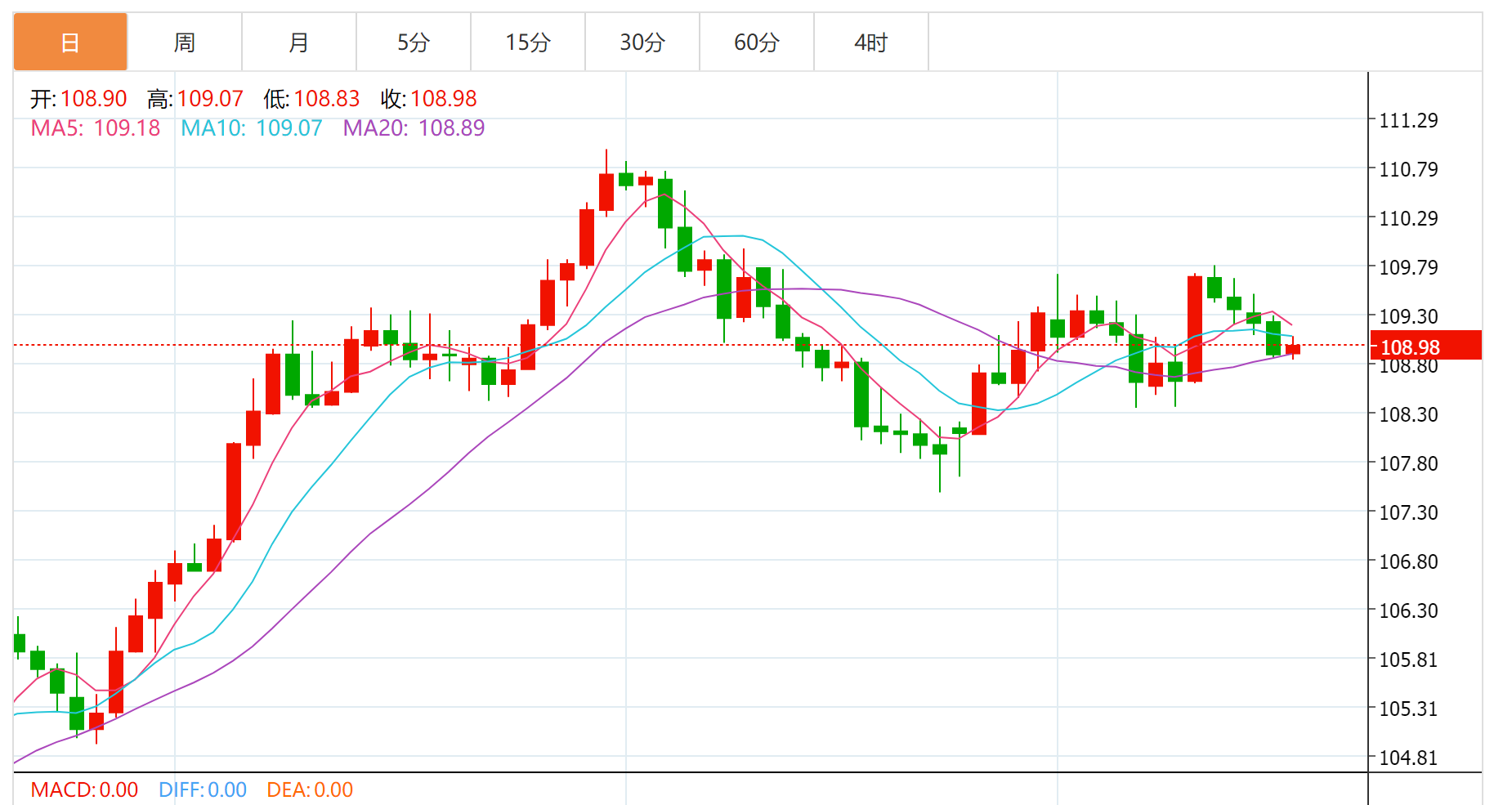Screen dimensions: 1512x805
Task: Click the 106.30 price axis label
Action: pyautogui.click(x=1408, y=611)
